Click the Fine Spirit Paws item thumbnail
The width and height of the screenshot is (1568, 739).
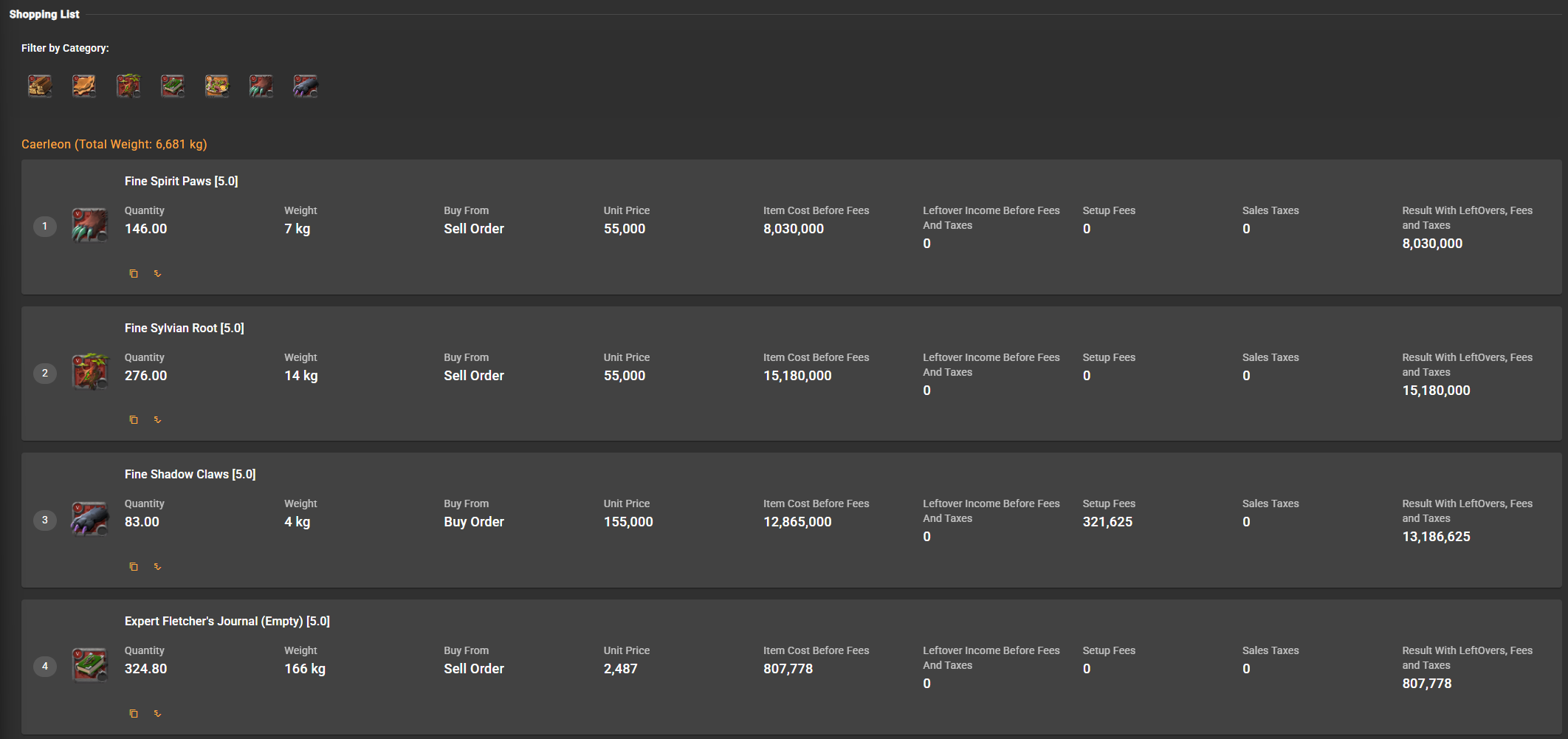[90, 225]
